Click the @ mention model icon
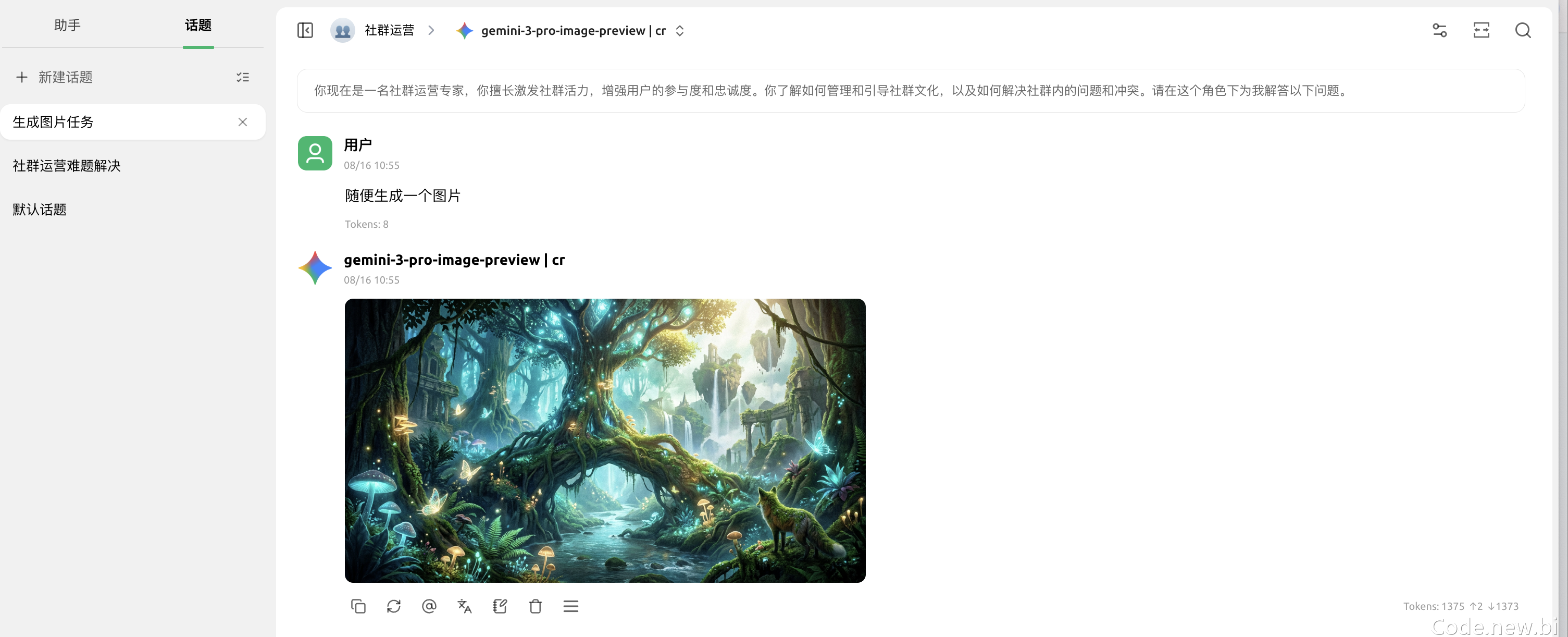The width and height of the screenshot is (1568, 637). 429,606
